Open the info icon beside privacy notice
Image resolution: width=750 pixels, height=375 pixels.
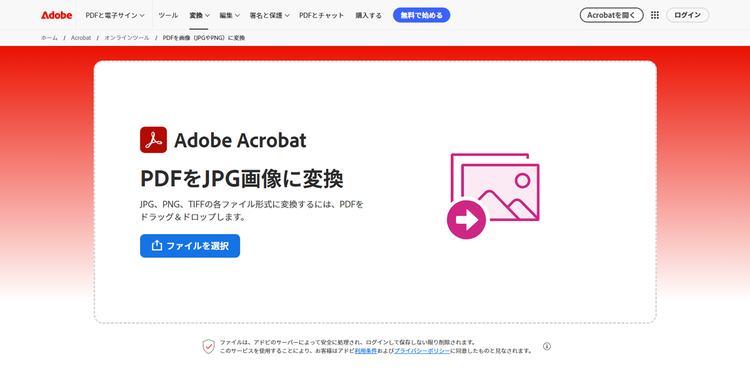[x=547, y=346]
